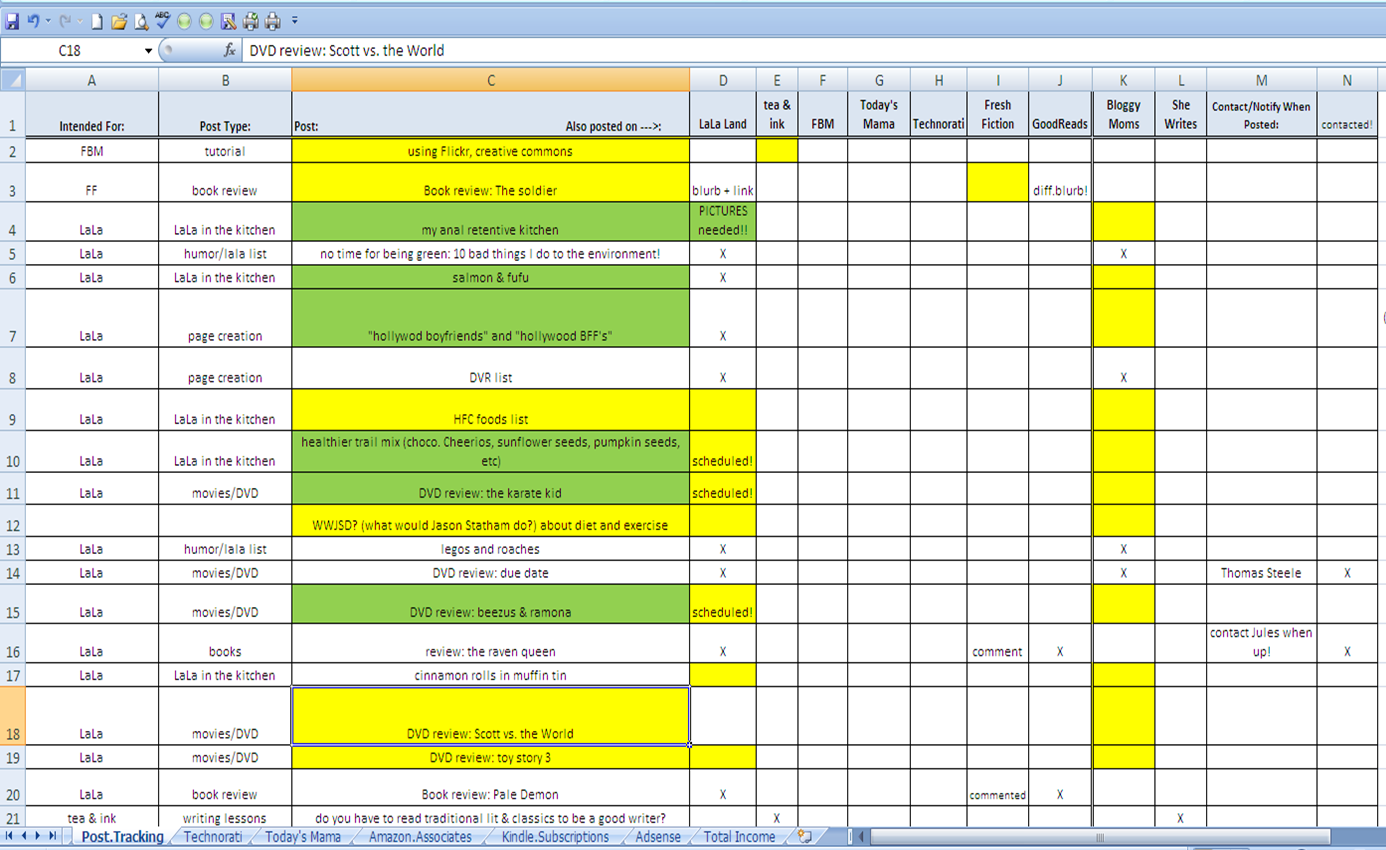Image resolution: width=1386 pixels, height=850 pixels.
Task: Select cell 'review: the raven queen'
Action: [x=490, y=643]
